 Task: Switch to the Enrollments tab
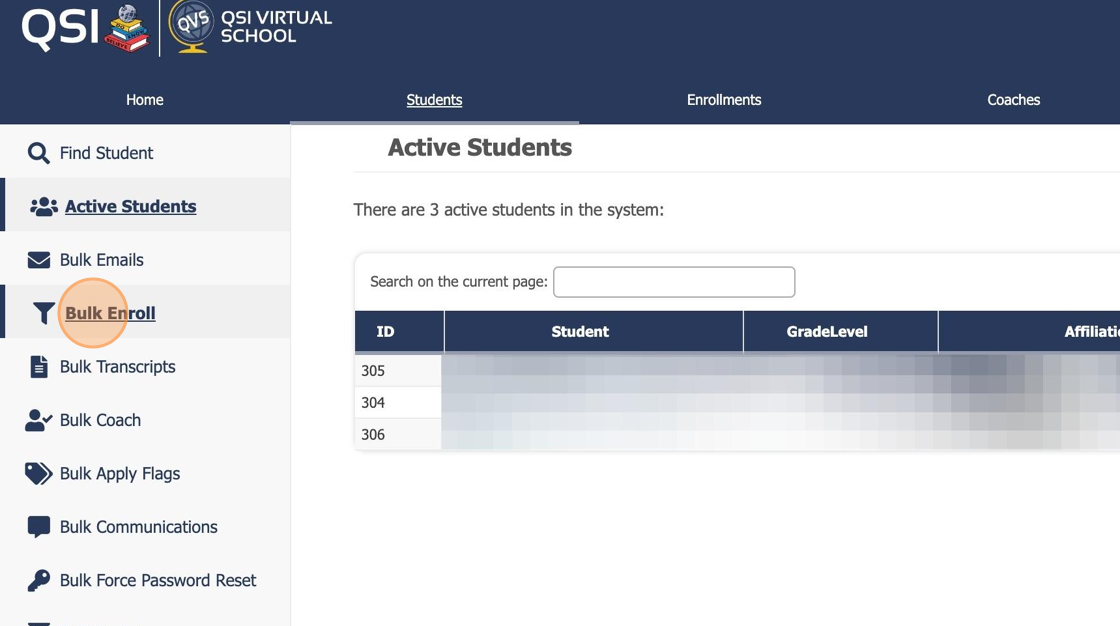click(x=724, y=100)
